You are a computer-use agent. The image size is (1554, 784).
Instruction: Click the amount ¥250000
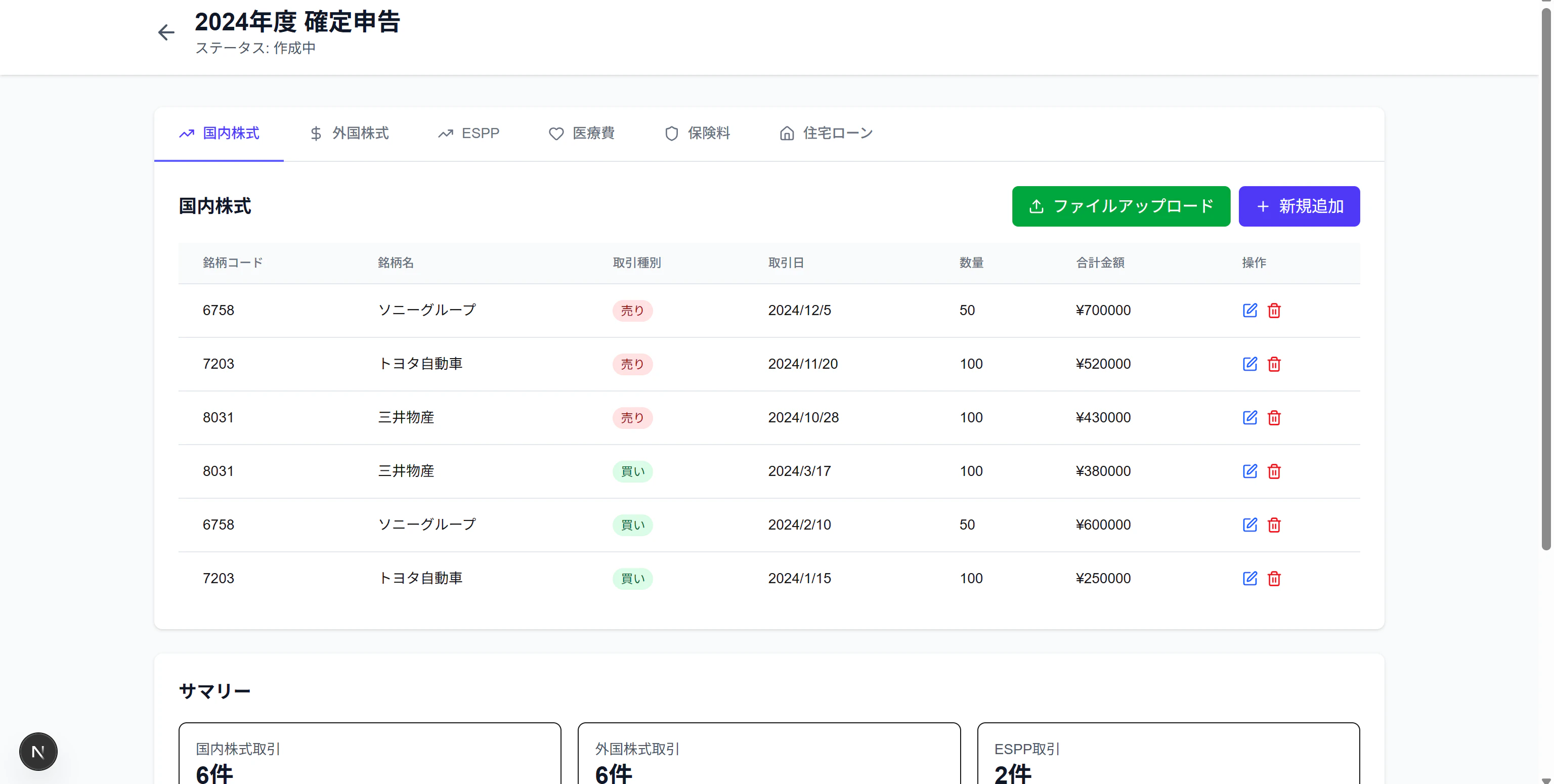click(x=1103, y=579)
